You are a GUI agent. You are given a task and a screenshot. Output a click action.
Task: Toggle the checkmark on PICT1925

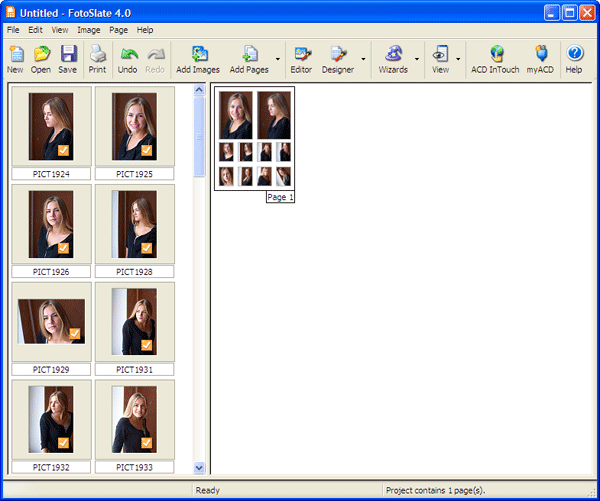(x=147, y=150)
